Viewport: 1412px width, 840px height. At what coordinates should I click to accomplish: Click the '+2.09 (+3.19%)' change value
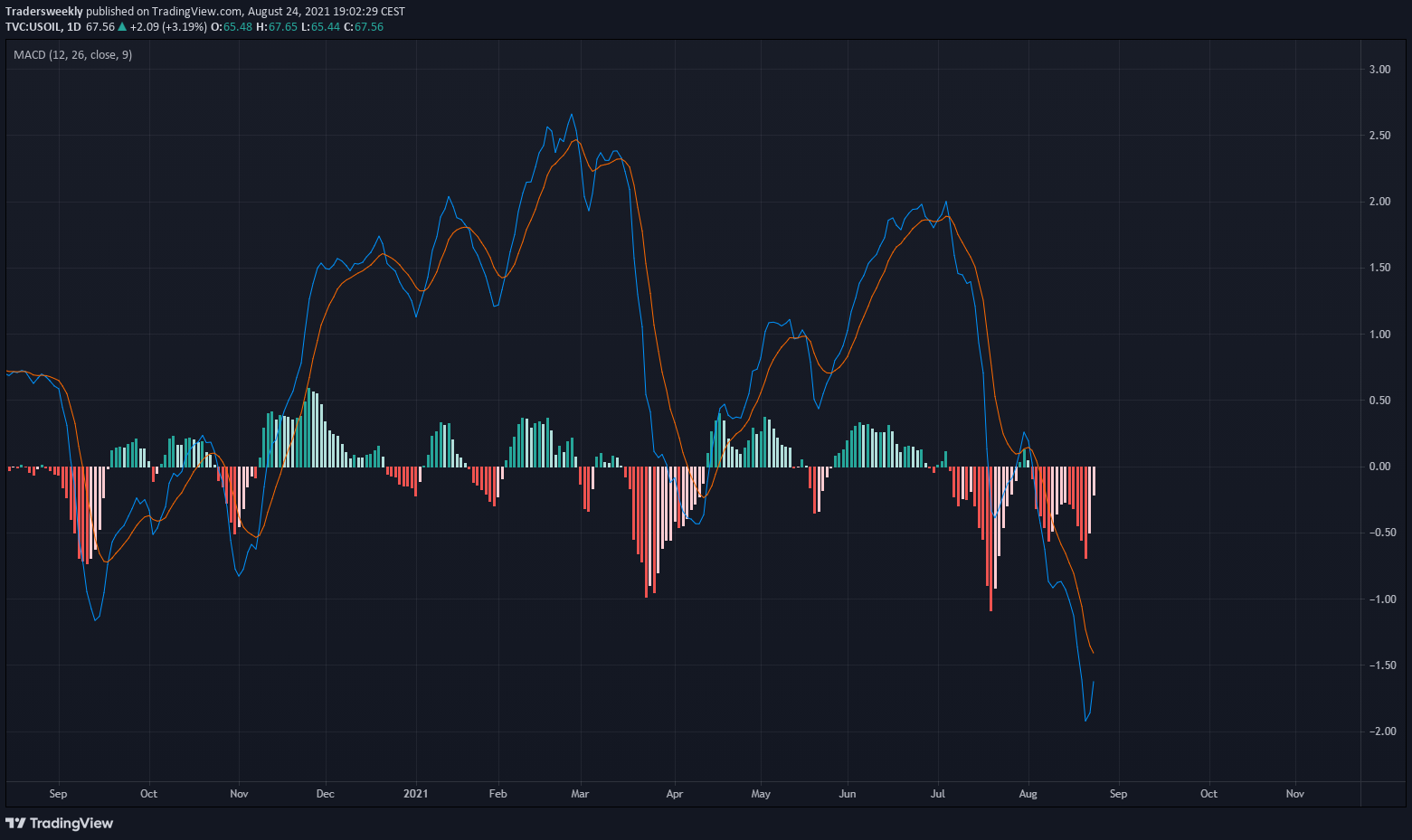(x=167, y=27)
